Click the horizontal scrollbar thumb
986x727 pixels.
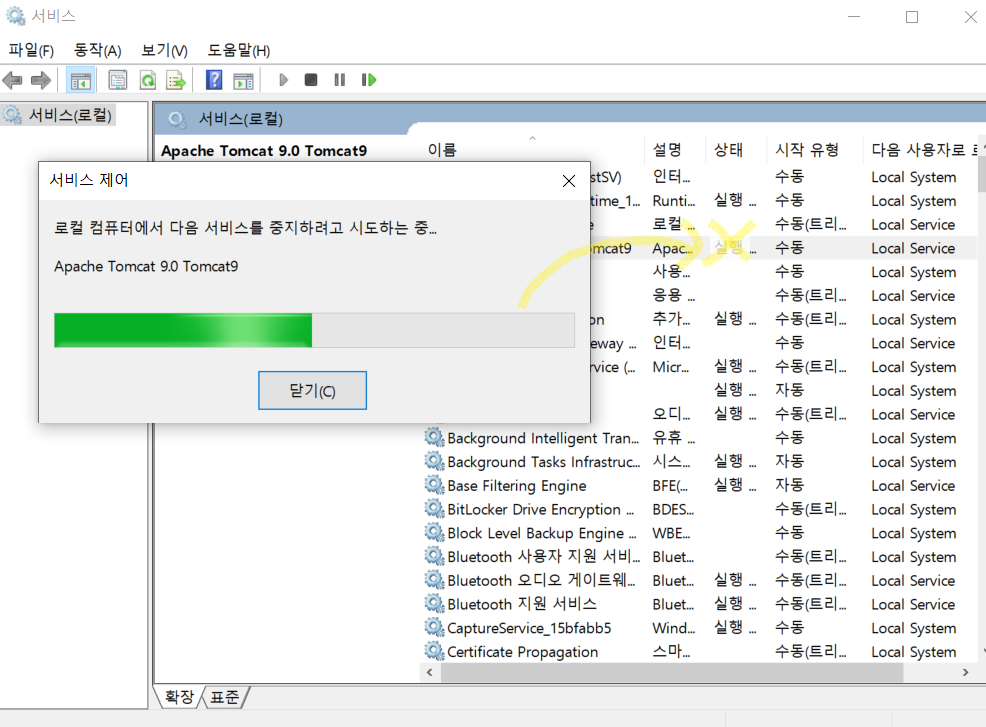click(x=672, y=673)
